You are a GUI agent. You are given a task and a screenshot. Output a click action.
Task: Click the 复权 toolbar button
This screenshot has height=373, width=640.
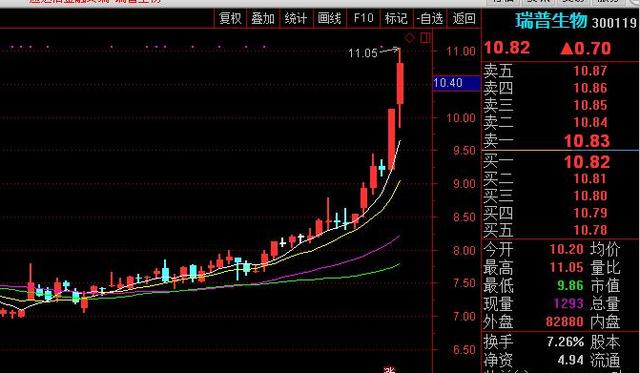point(230,18)
